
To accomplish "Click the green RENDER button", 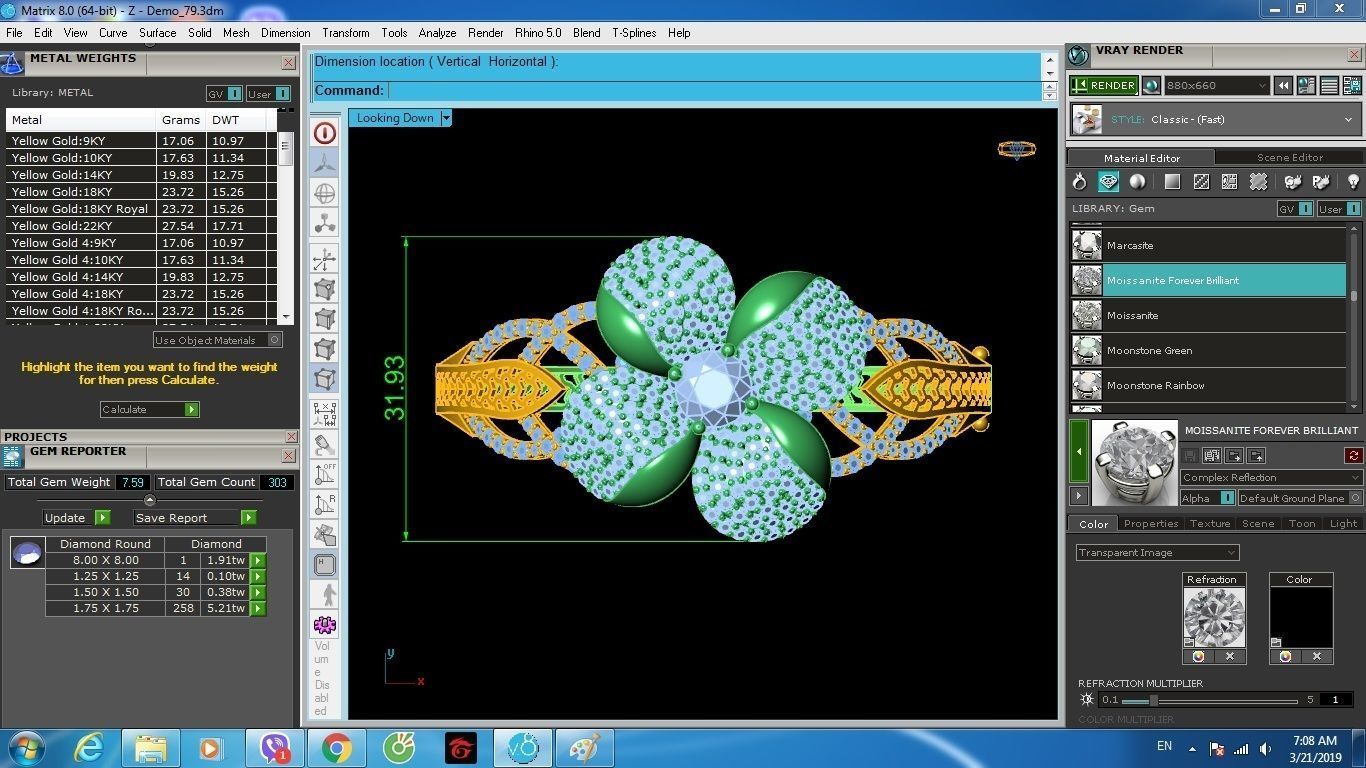I will point(1104,86).
